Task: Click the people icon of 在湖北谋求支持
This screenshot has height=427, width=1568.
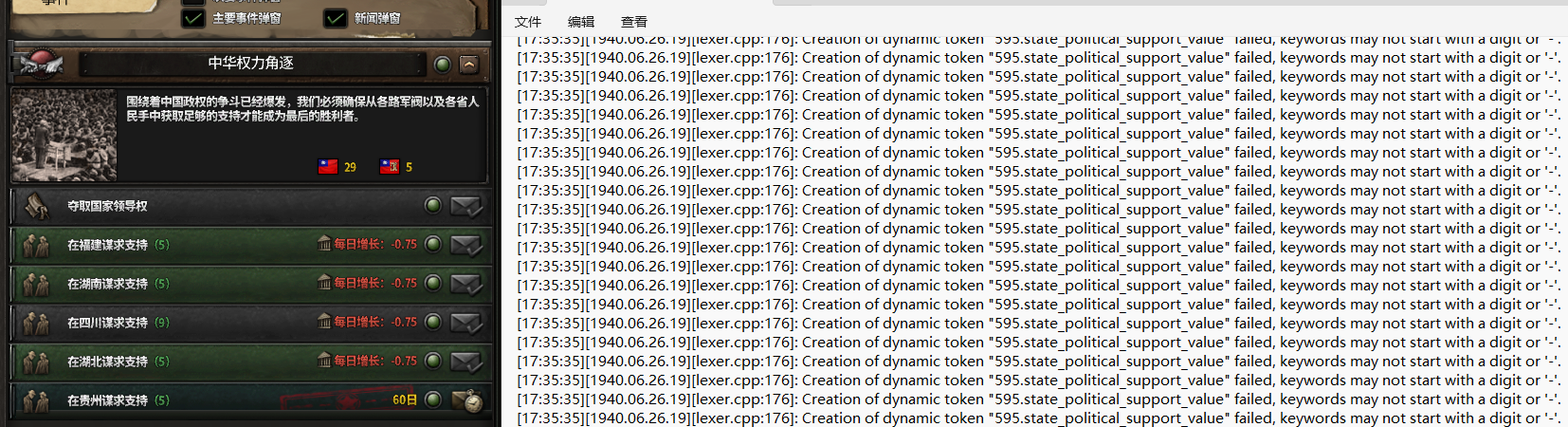Action: point(37,362)
